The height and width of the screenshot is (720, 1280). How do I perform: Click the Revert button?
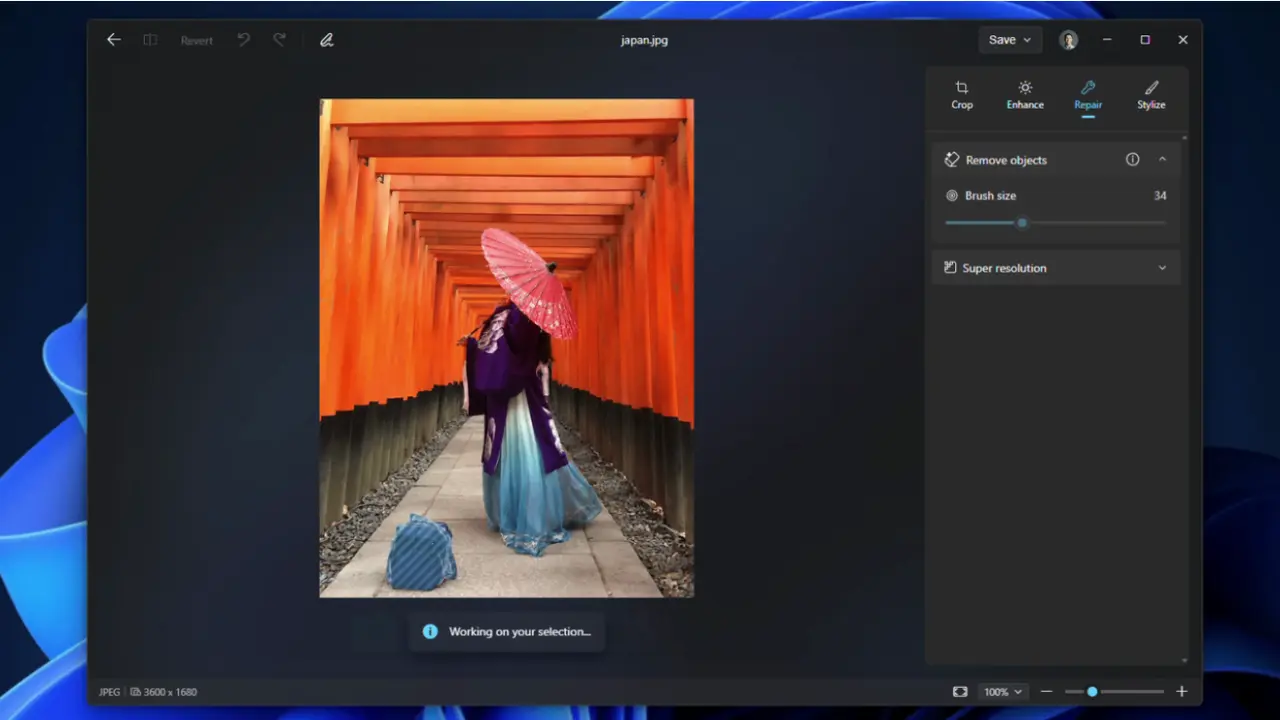point(197,41)
